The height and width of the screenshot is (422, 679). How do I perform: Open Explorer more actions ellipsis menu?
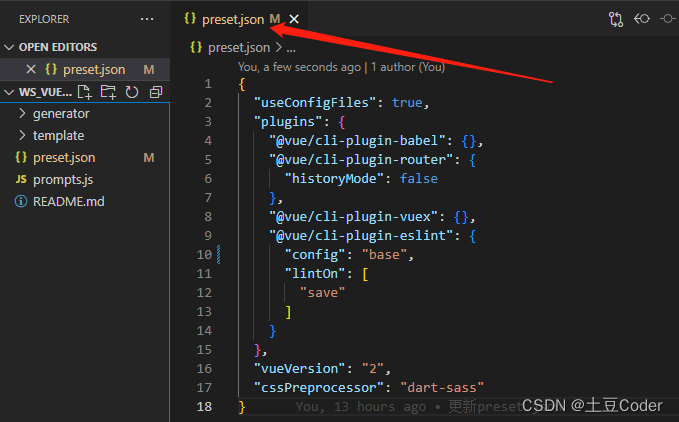point(147,19)
